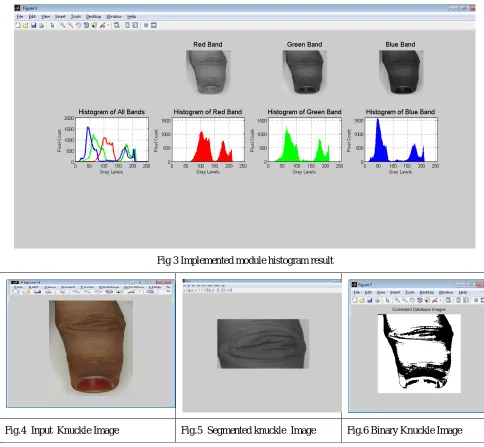Open the Window menu in Figure 7
Viewport: 484px width, 447px height.
point(446,292)
